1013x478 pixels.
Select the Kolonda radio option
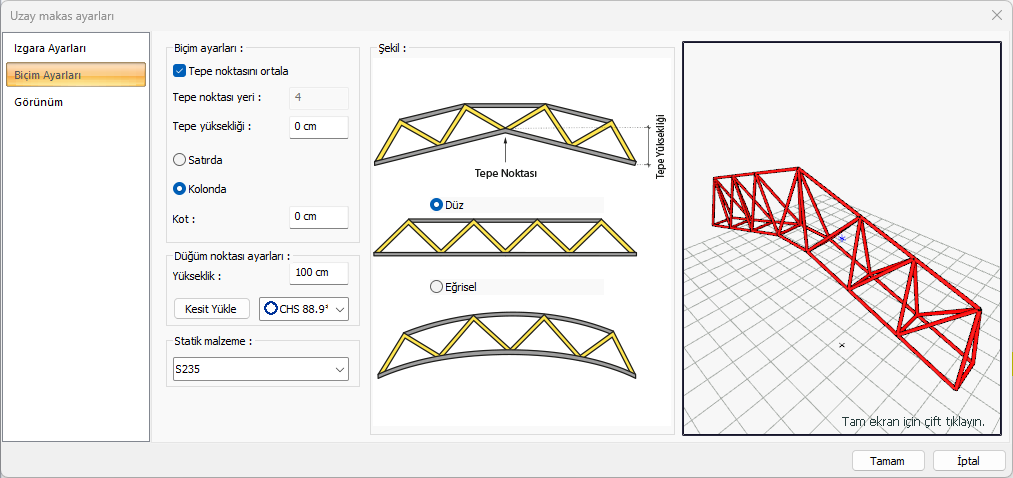tap(180, 188)
